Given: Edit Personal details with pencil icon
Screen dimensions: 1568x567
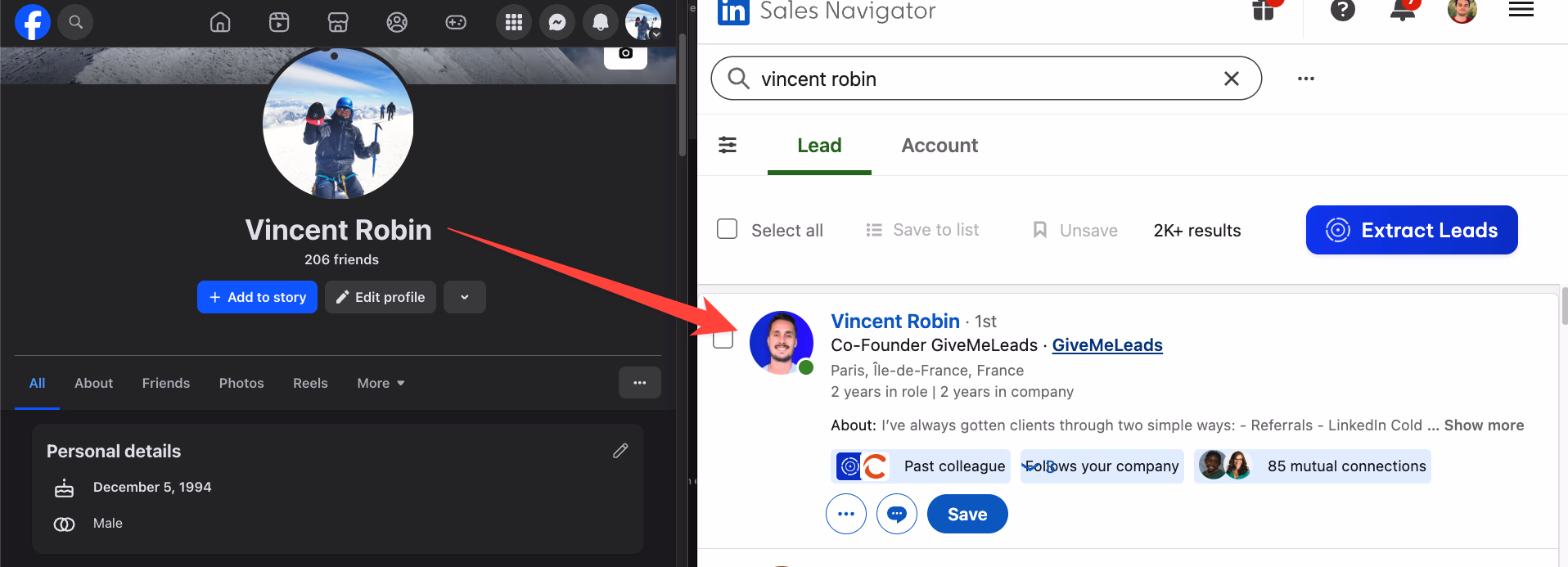Looking at the screenshot, I should point(620,451).
